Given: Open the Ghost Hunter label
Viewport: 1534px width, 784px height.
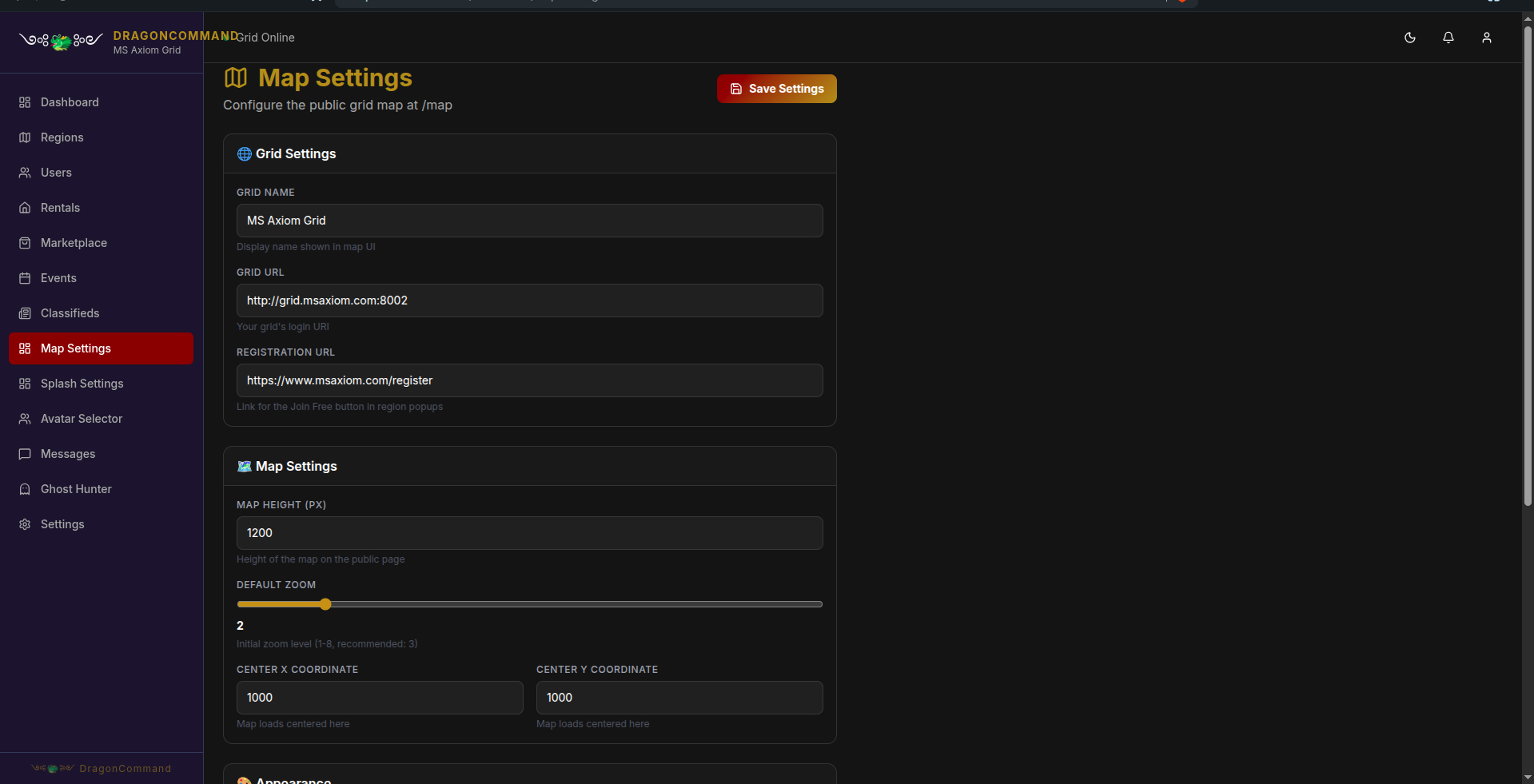Looking at the screenshot, I should pyautogui.click(x=76, y=489).
